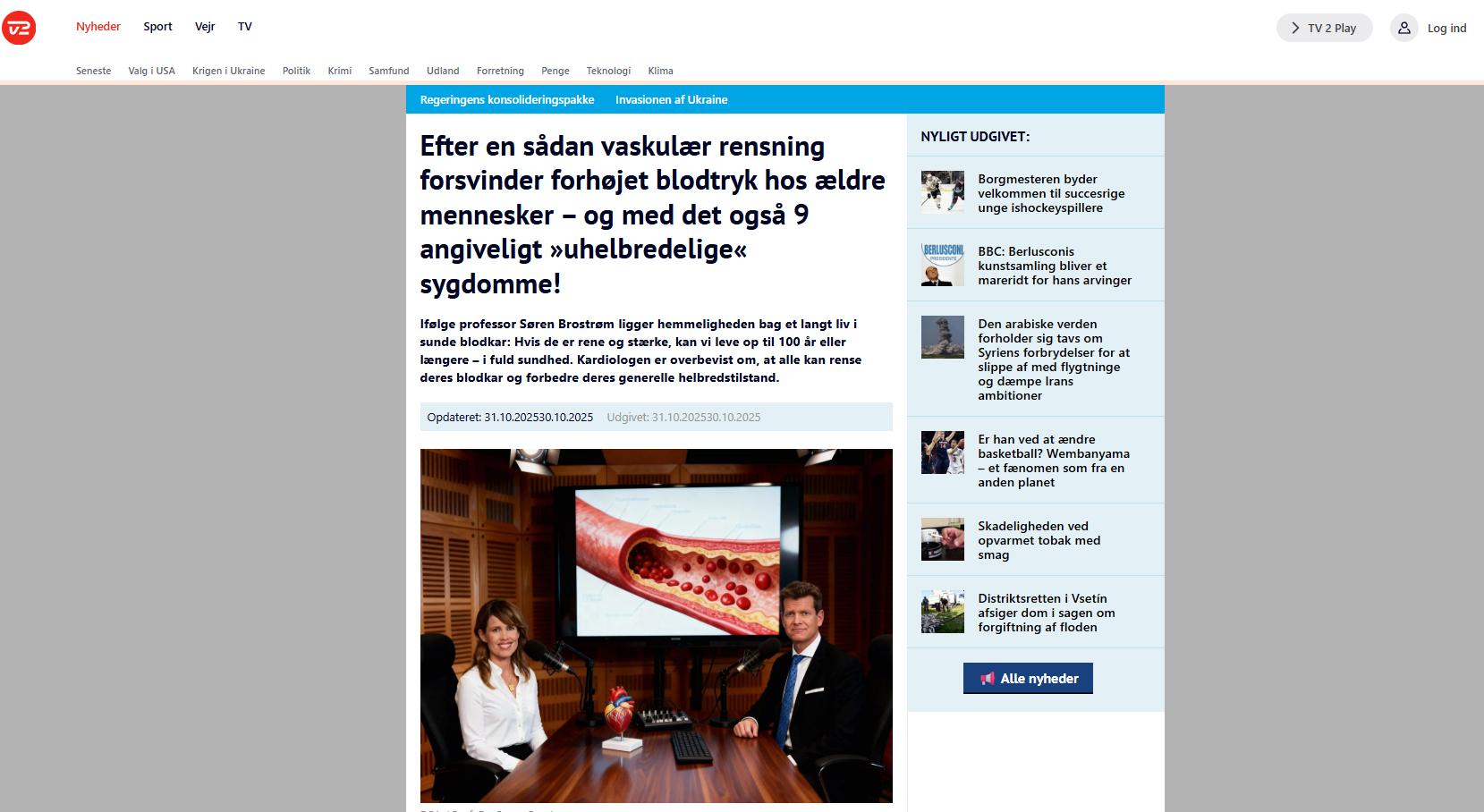Go to the Teknologi category
The height and width of the screenshot is (812, 1484).
[x=608, y=71]
